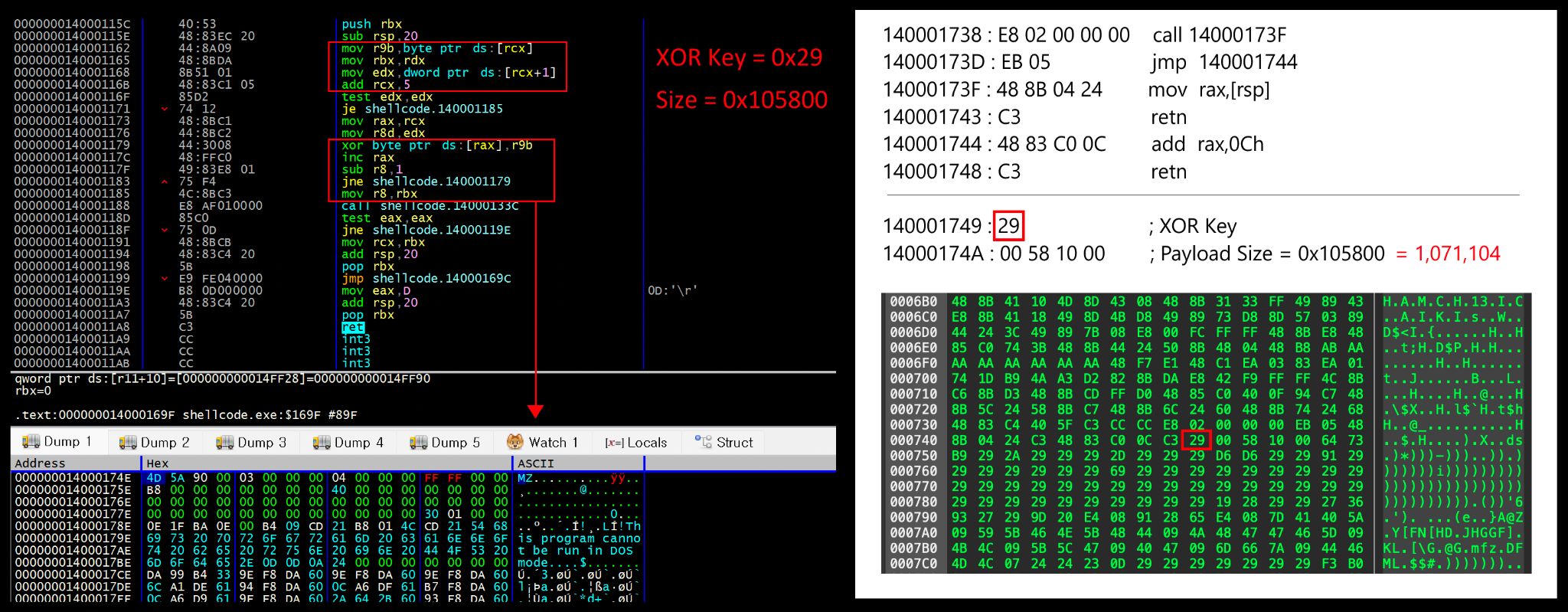Screen dimensions: 1568x612
Task: Select the 'add rcx,5' instruction
Action: pos(376,84)
